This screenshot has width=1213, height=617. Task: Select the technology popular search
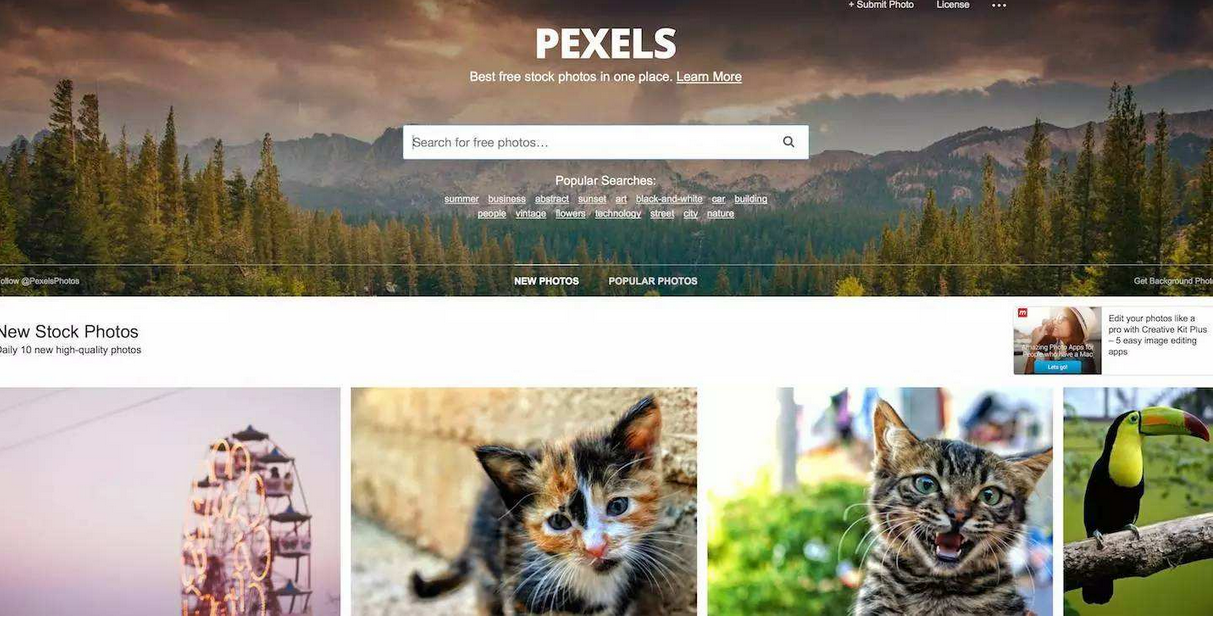pyautogui.click(x=618, y=213)
